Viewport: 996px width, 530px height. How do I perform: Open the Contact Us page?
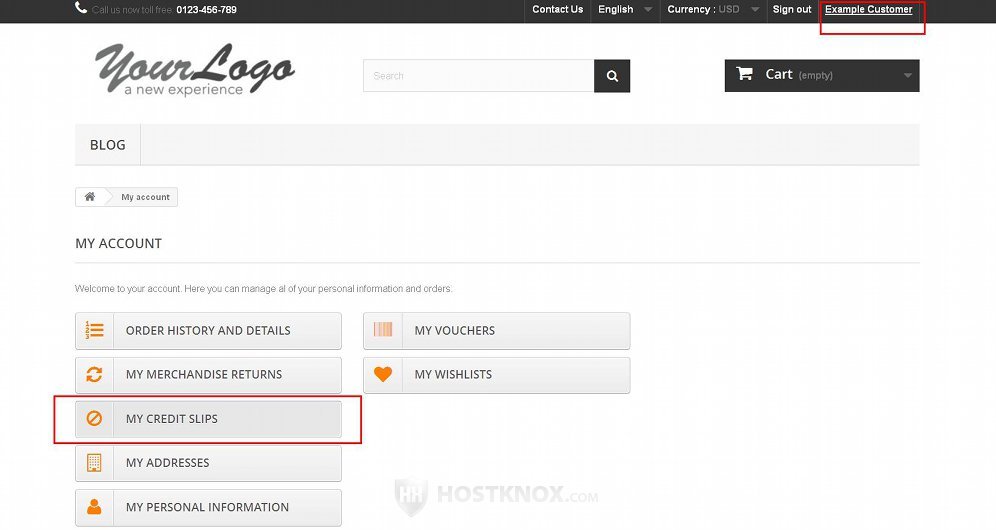(557, 10)
